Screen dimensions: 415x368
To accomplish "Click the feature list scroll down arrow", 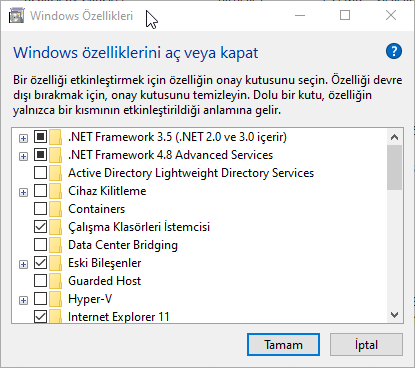I will 395,315.
